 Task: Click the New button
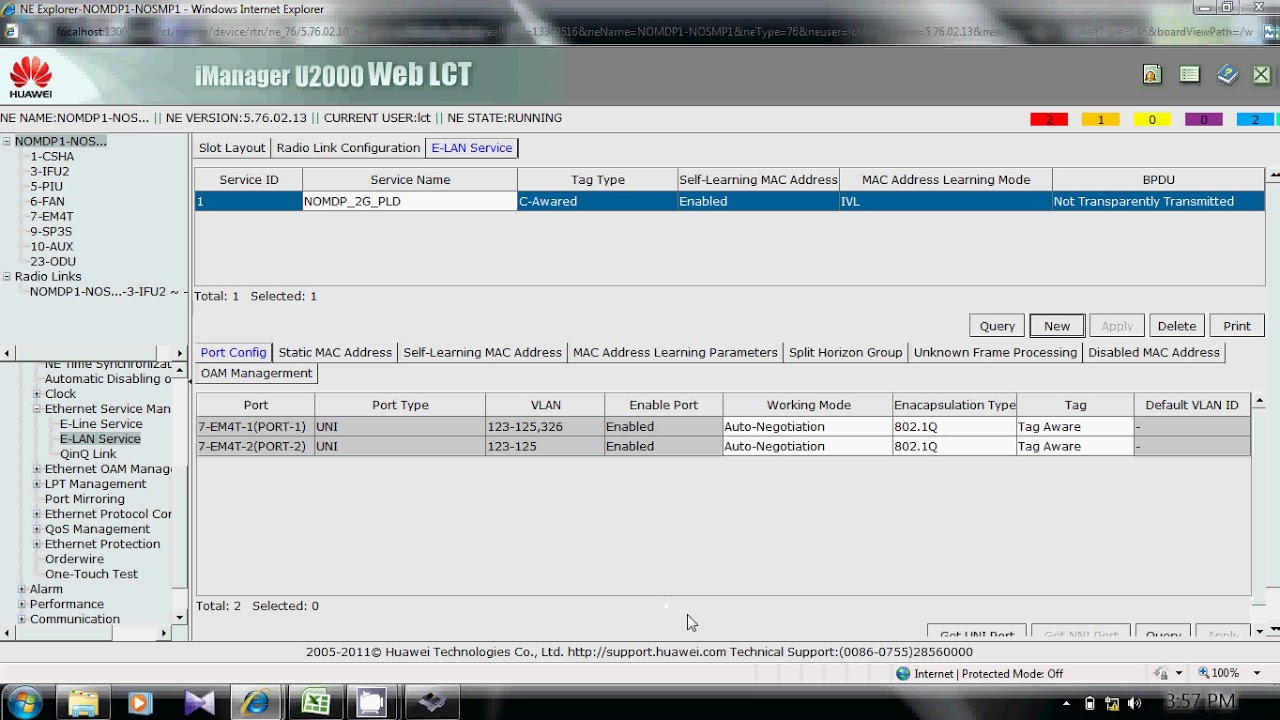[x=1057, y=326]
